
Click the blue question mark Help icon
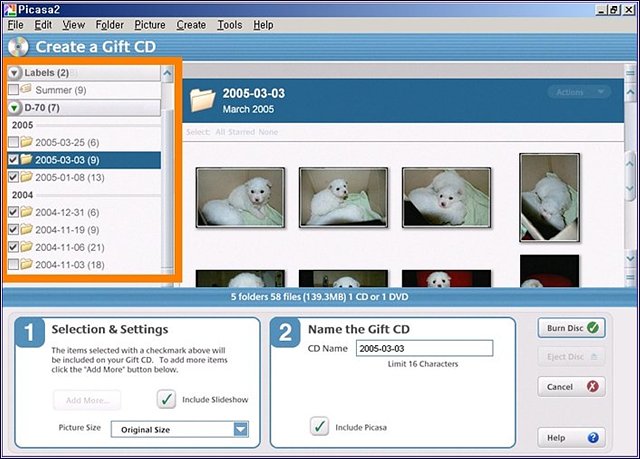coord(594,437)
